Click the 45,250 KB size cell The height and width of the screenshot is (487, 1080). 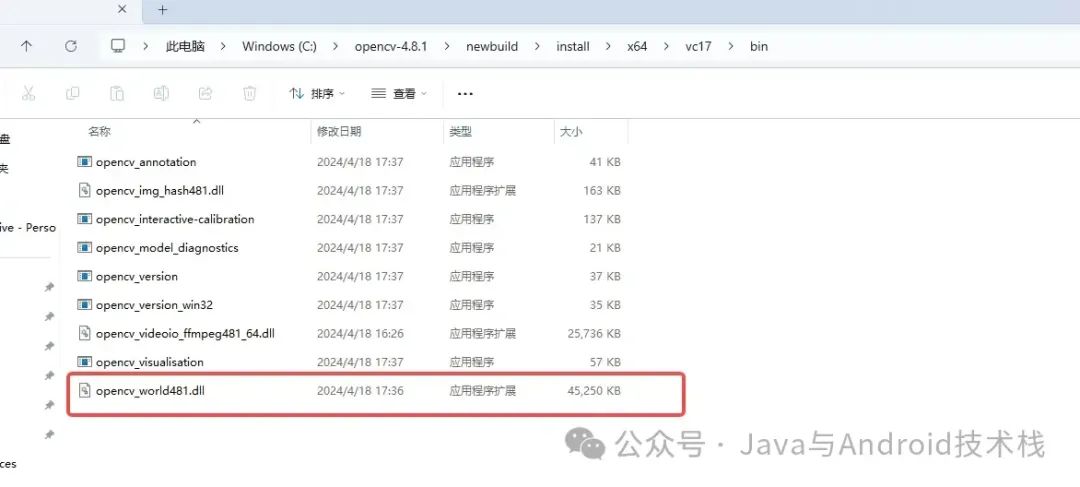594,391
